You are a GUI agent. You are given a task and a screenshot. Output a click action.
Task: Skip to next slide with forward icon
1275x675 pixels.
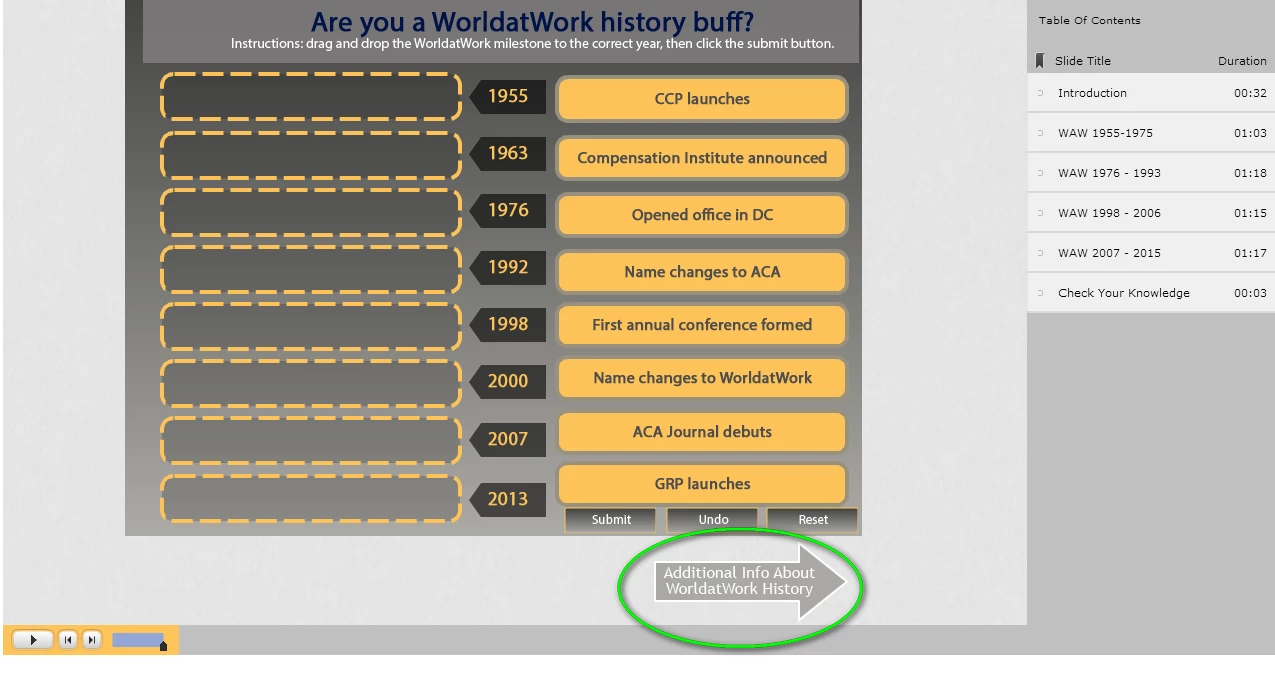point(91,639)
